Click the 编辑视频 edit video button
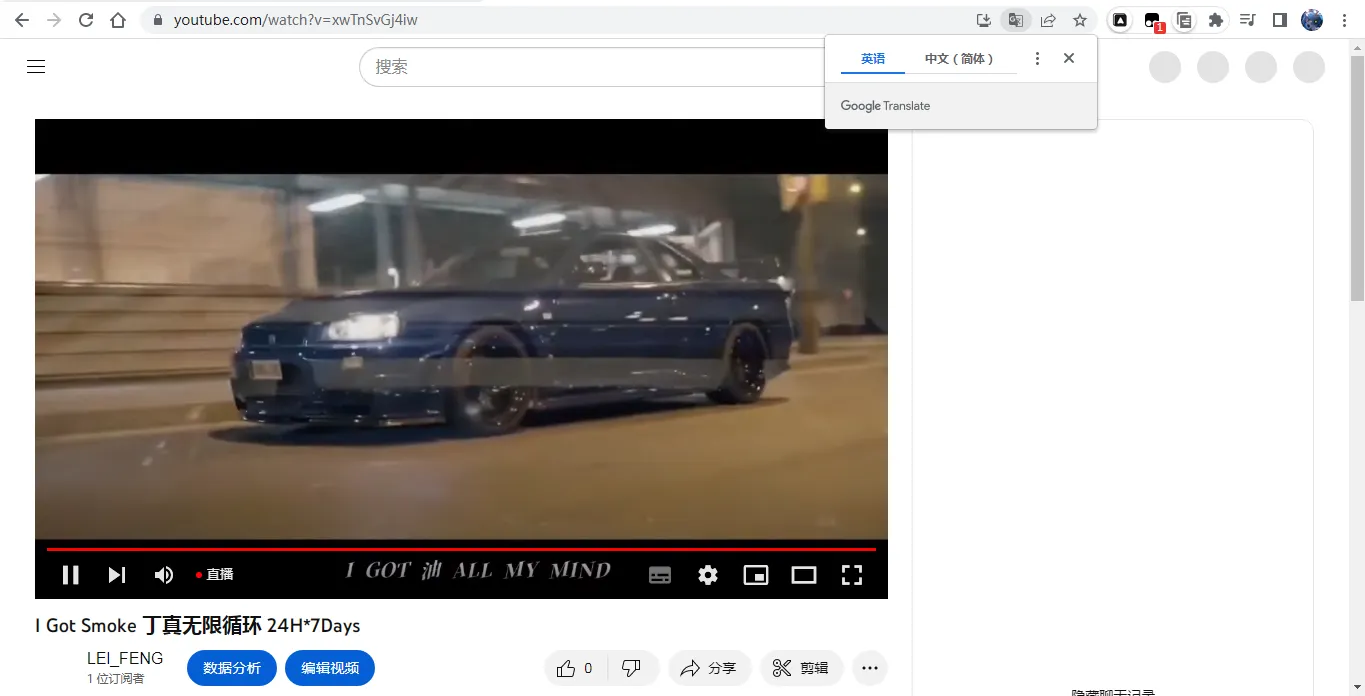Image resolution: width=1365 pixels, height=696 pixels. click(x=330, y=668)
